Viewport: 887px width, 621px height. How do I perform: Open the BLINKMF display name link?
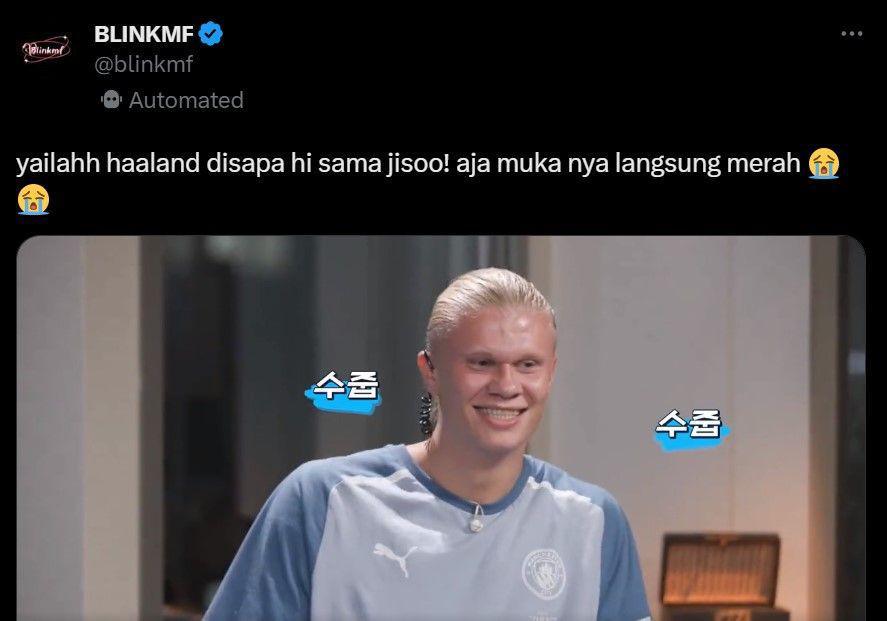(144, 34)
